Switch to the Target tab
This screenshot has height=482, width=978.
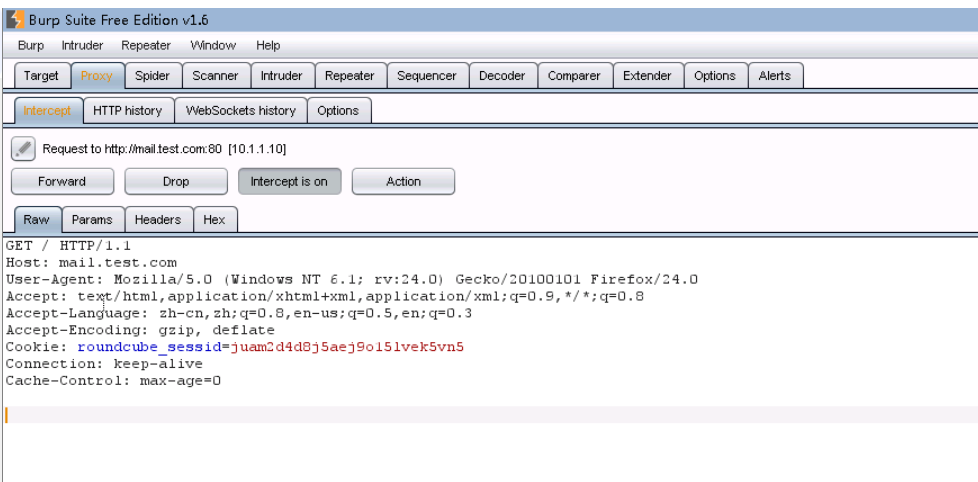[x=41, y=75]
